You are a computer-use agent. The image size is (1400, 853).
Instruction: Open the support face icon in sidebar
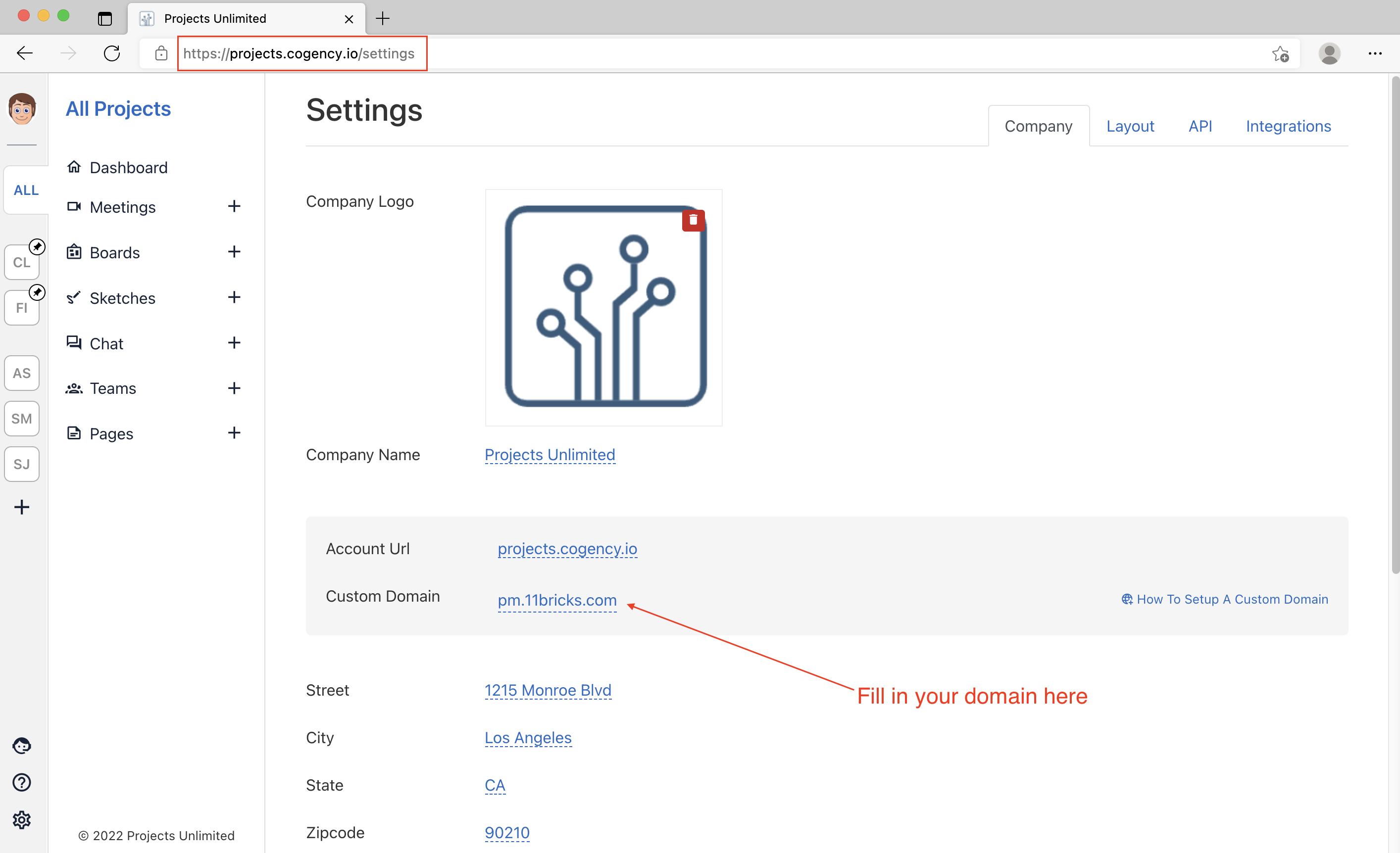click(22, 745)
